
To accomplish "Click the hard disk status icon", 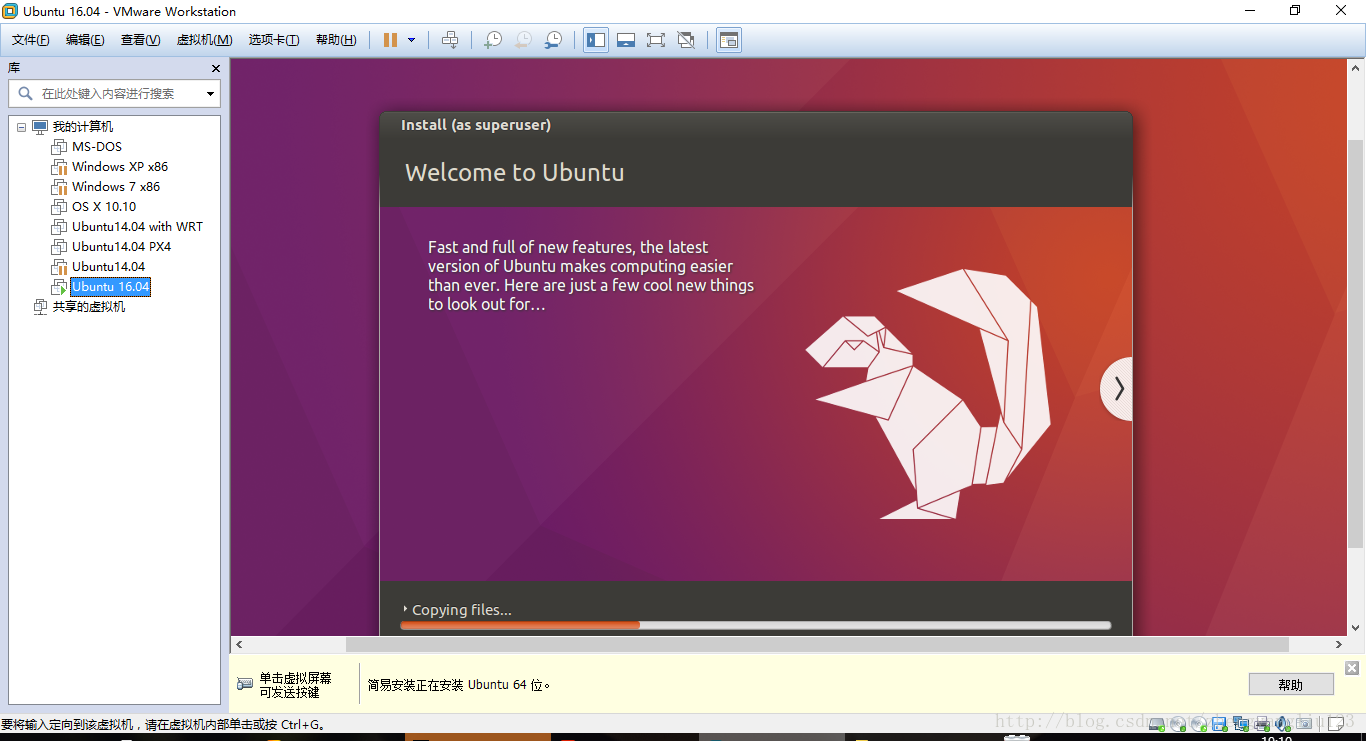I will click(x=1156, y=724).
